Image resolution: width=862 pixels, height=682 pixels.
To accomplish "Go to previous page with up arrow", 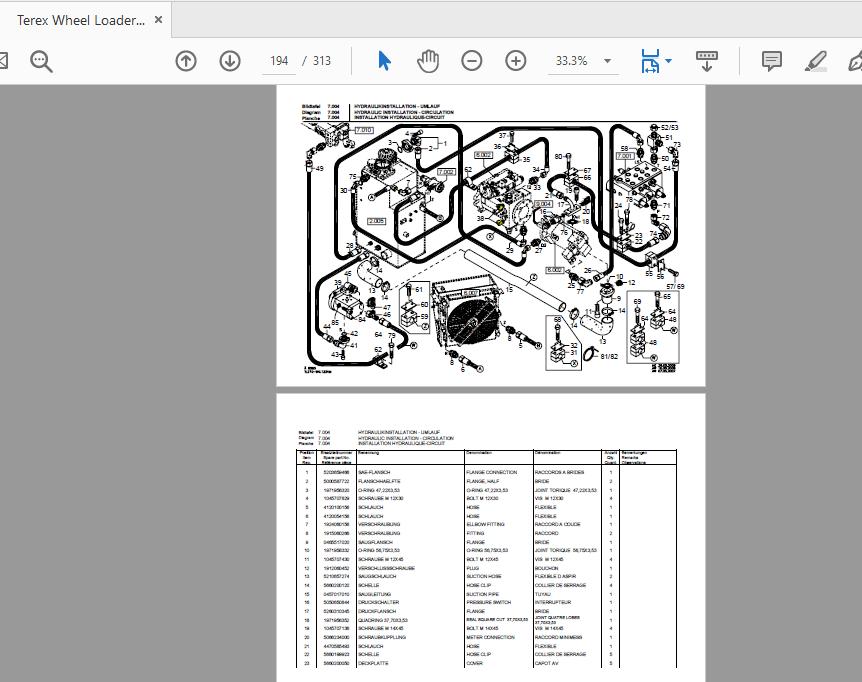I will coord(186,61).
